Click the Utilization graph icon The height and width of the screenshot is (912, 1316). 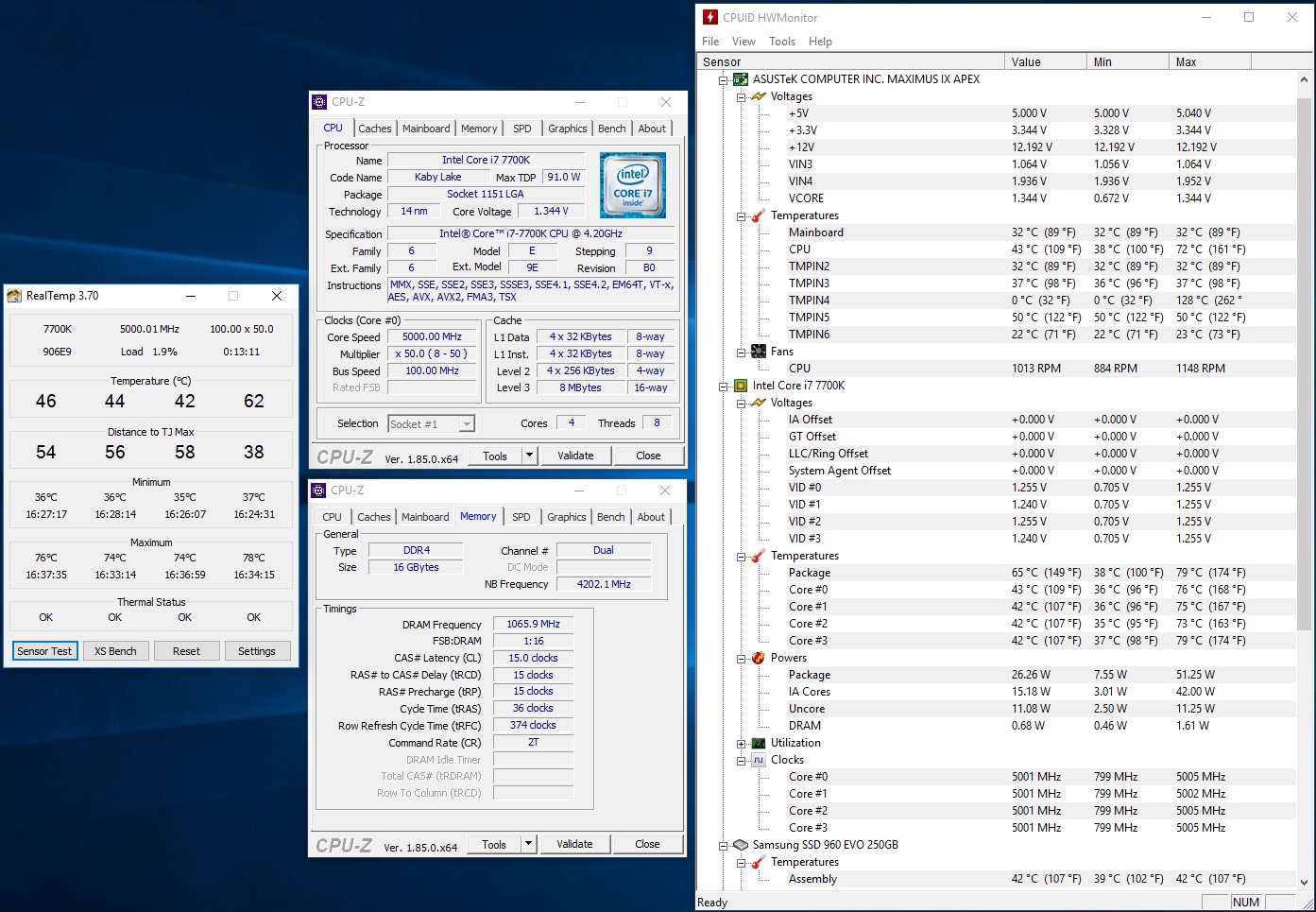pyautogui.click(x=758, y=743)
